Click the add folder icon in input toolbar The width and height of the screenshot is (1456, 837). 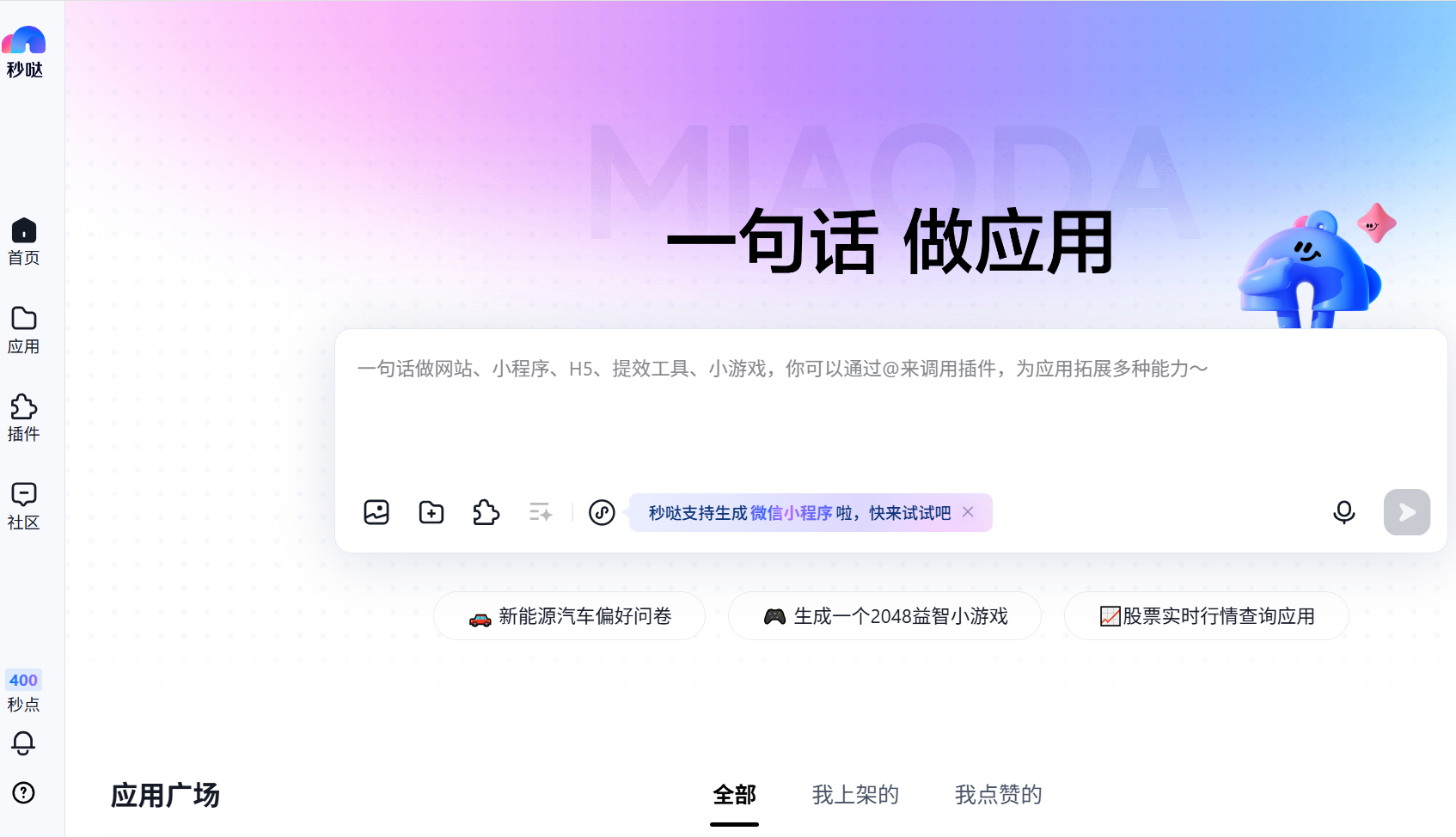tap(431, 512)
